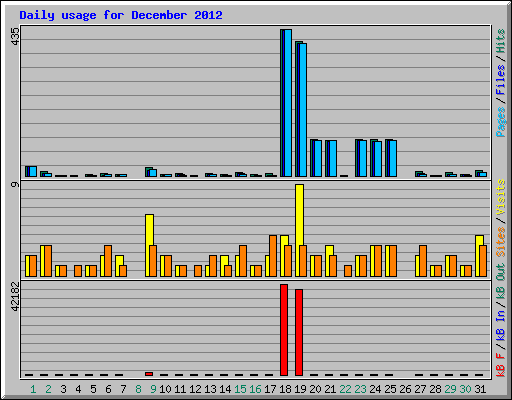
Task: Click the 9 maximum visits axis value
Action: (15, 184)
